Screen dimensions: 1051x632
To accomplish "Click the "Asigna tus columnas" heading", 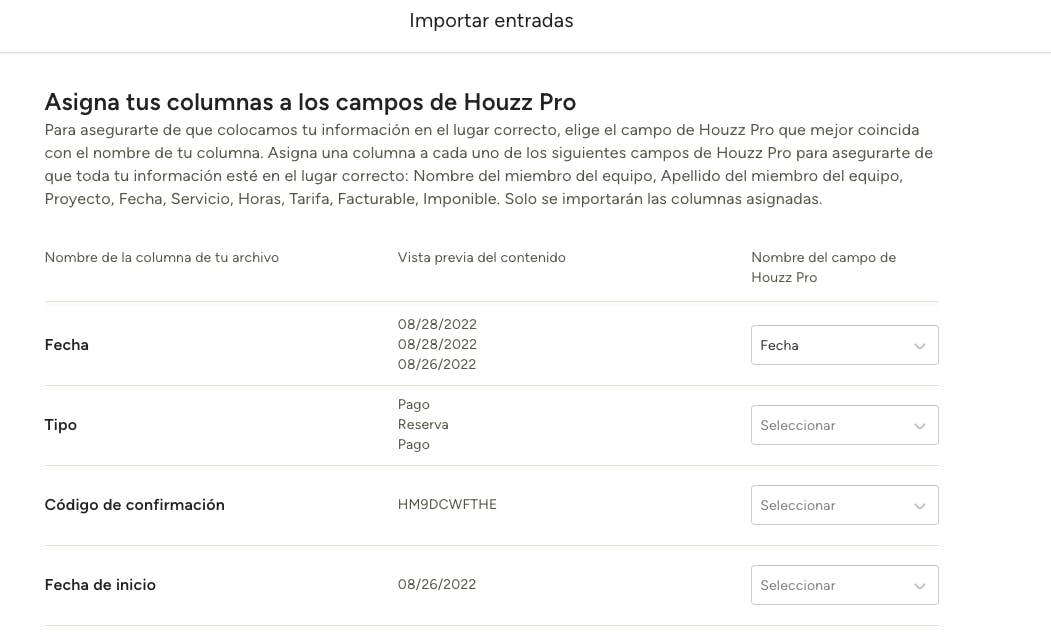I will tap(310, 102).
